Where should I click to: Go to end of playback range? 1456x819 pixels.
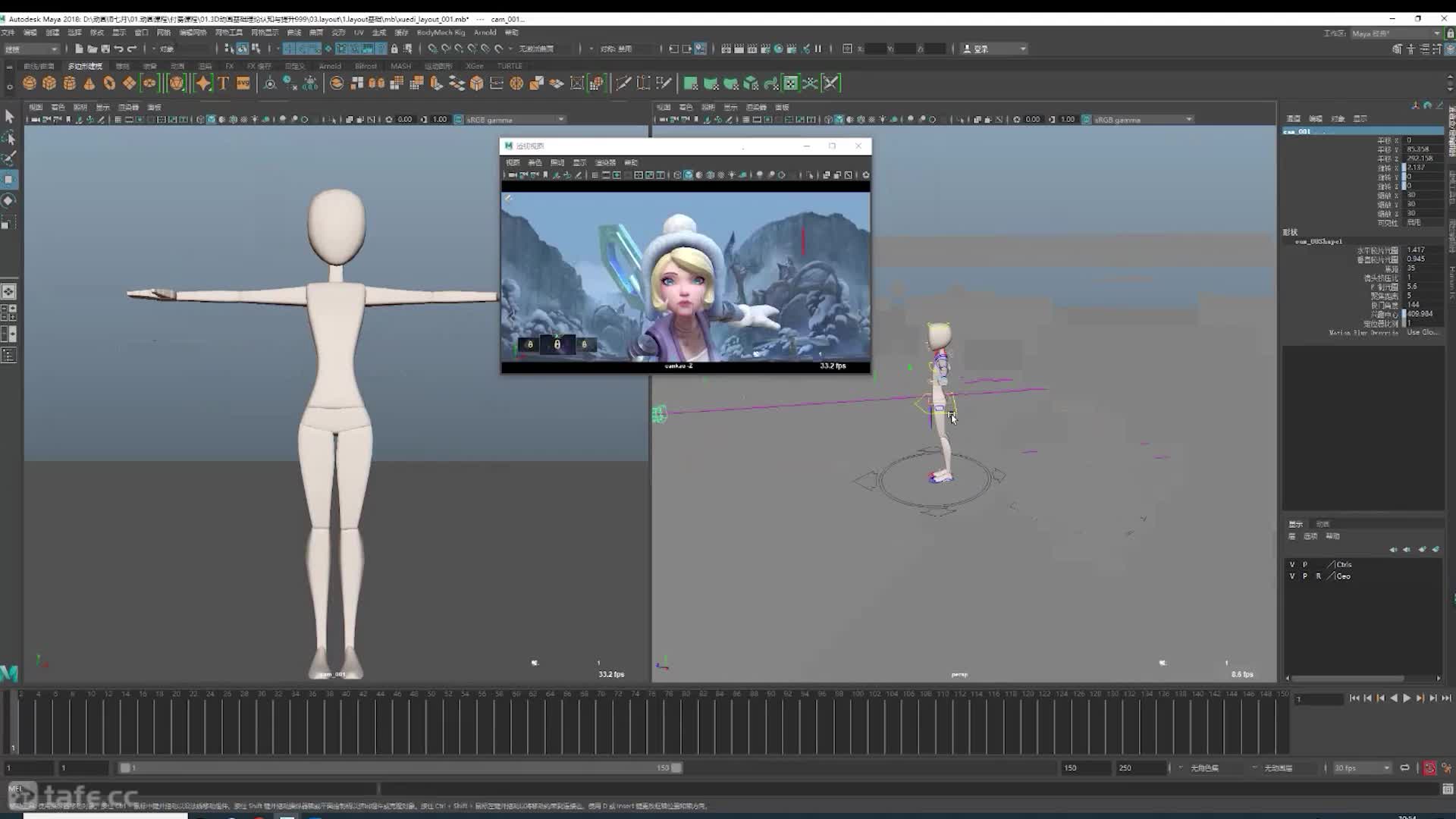[1446, 698]
